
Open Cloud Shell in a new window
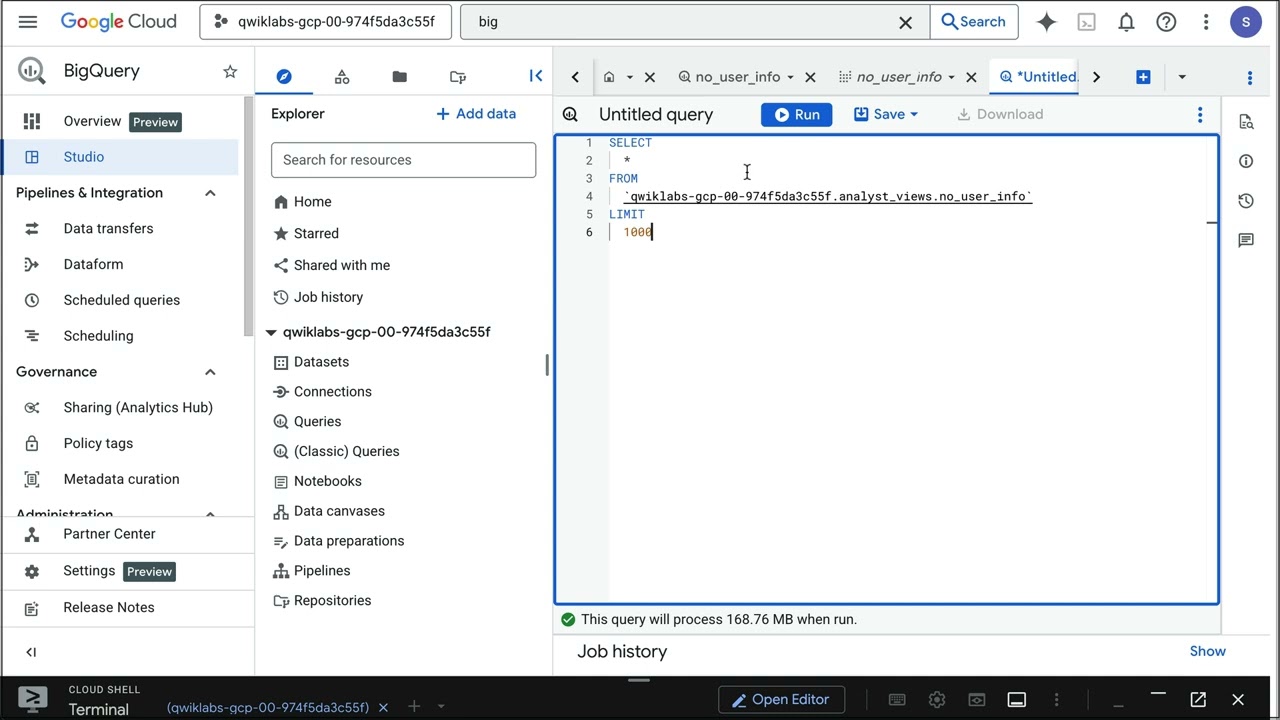(x=1198, y=700)
